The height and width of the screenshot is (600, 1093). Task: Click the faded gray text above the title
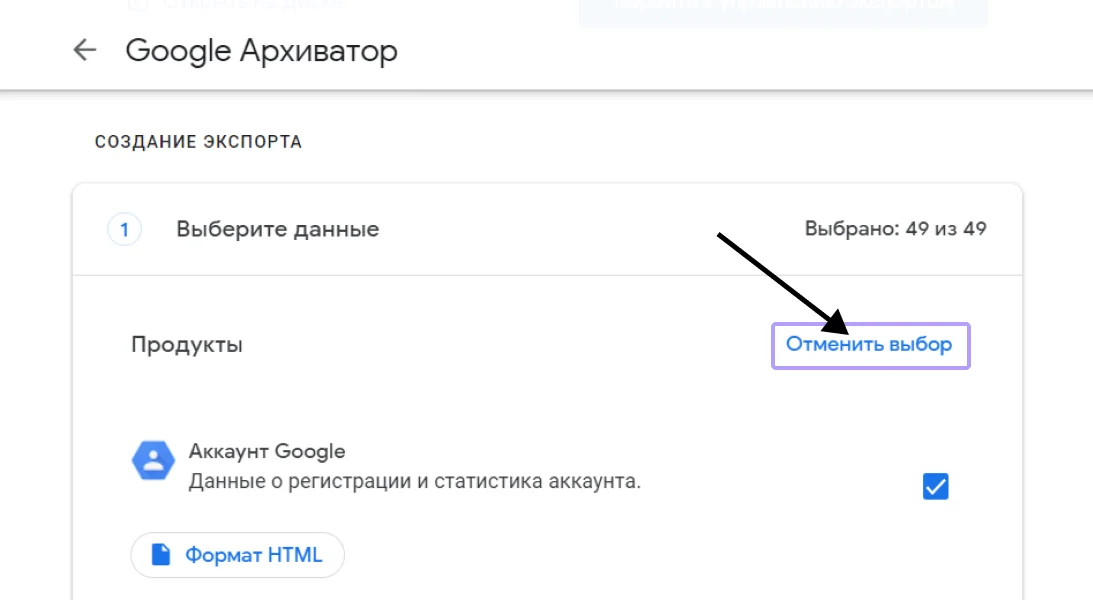pos(240,5)
